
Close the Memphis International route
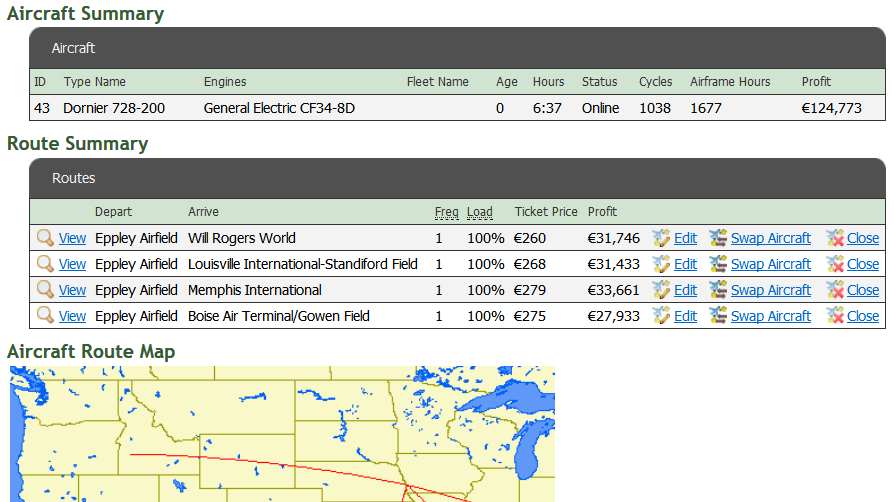862,290
